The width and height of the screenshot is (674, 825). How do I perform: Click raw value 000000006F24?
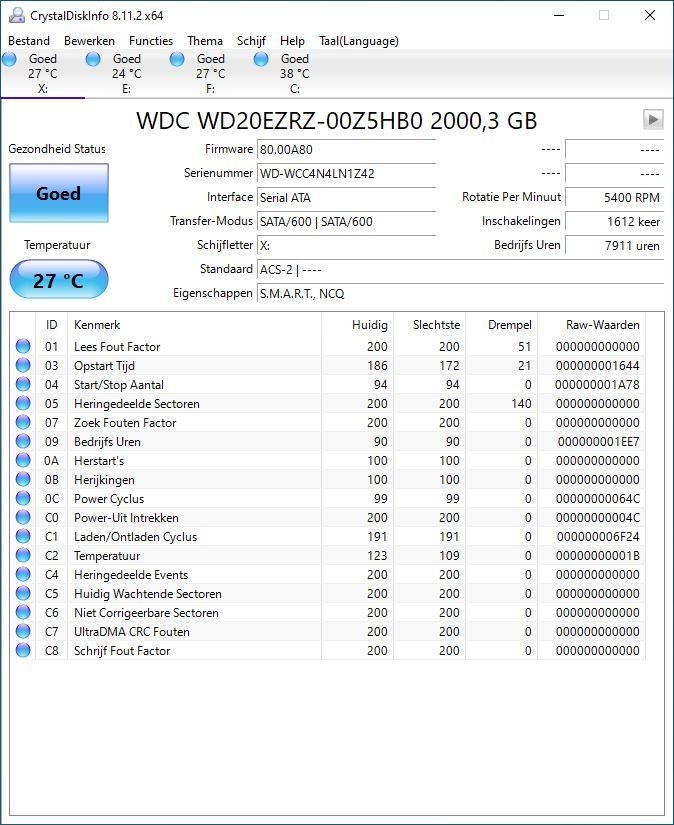(x=598, y=536)
